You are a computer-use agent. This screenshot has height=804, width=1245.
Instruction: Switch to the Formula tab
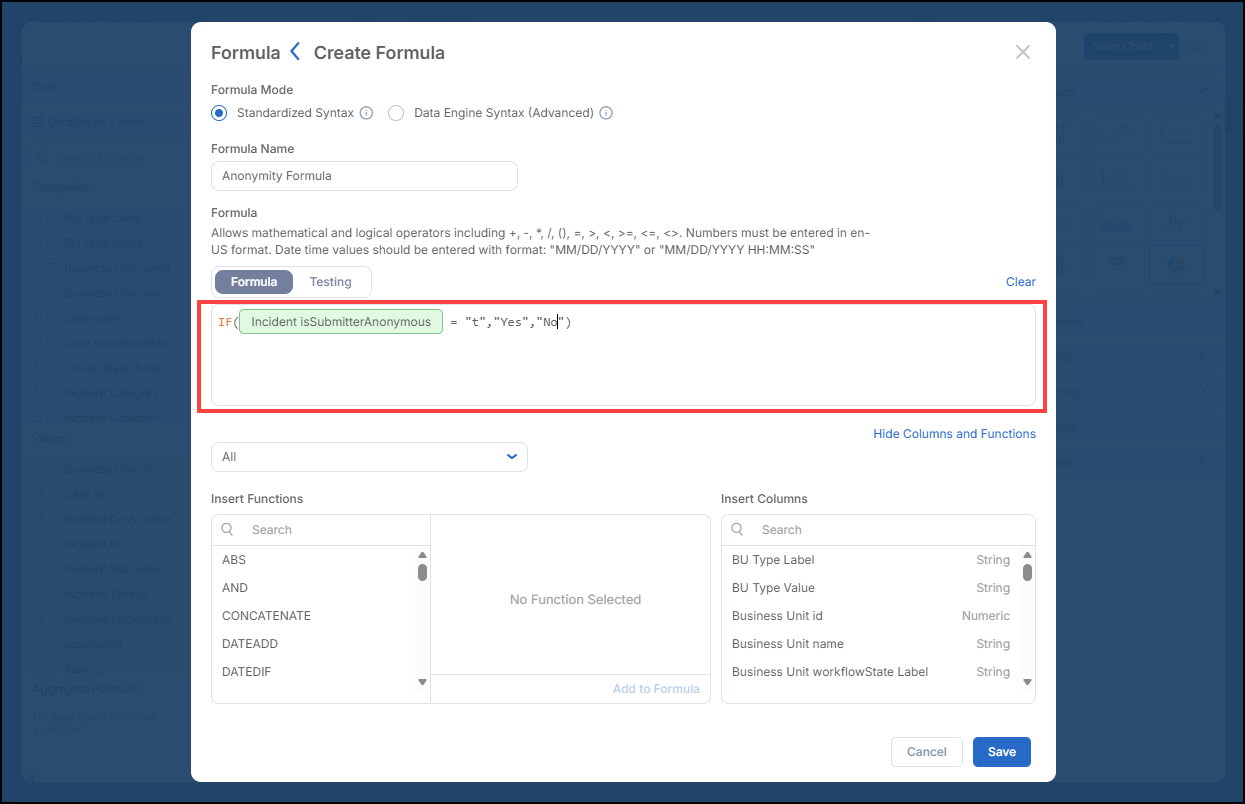point(254,282)
